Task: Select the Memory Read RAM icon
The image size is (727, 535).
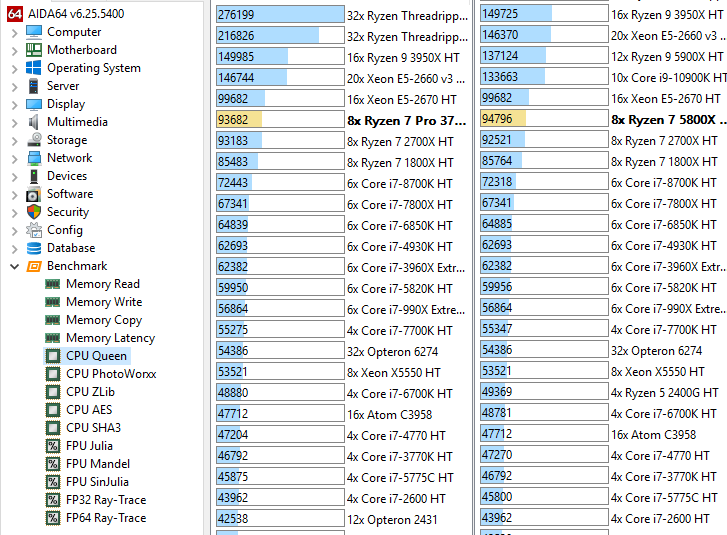Action: pyautogui.click(x=53, y=284)
